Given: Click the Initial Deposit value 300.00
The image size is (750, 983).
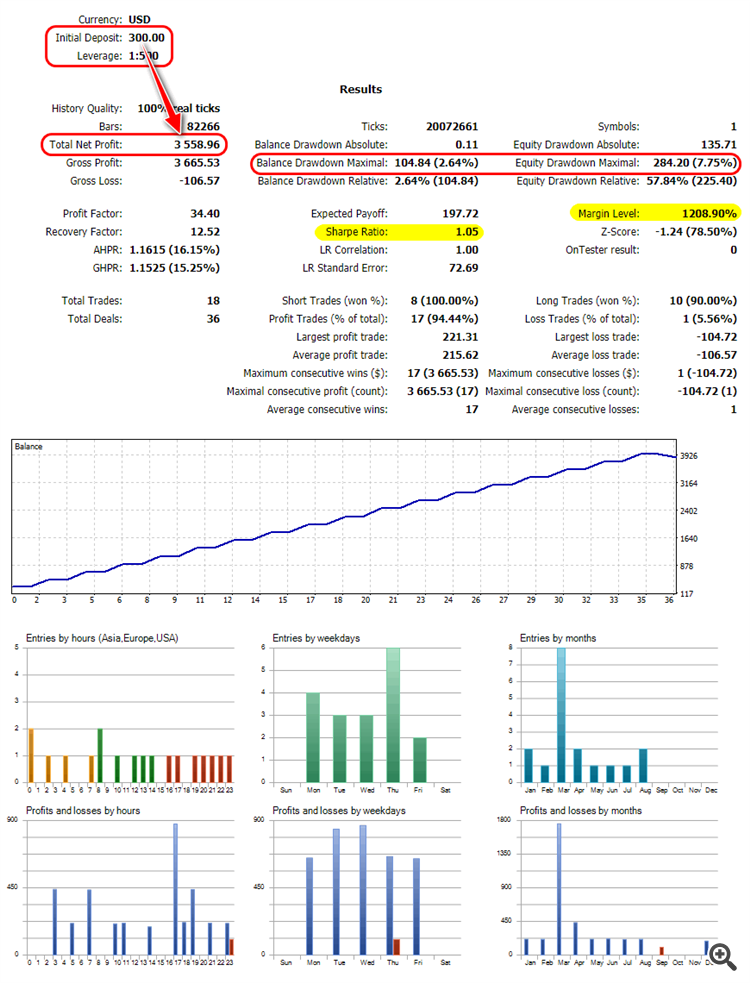Looking at the screenshot, I should (x=147, y=38).
